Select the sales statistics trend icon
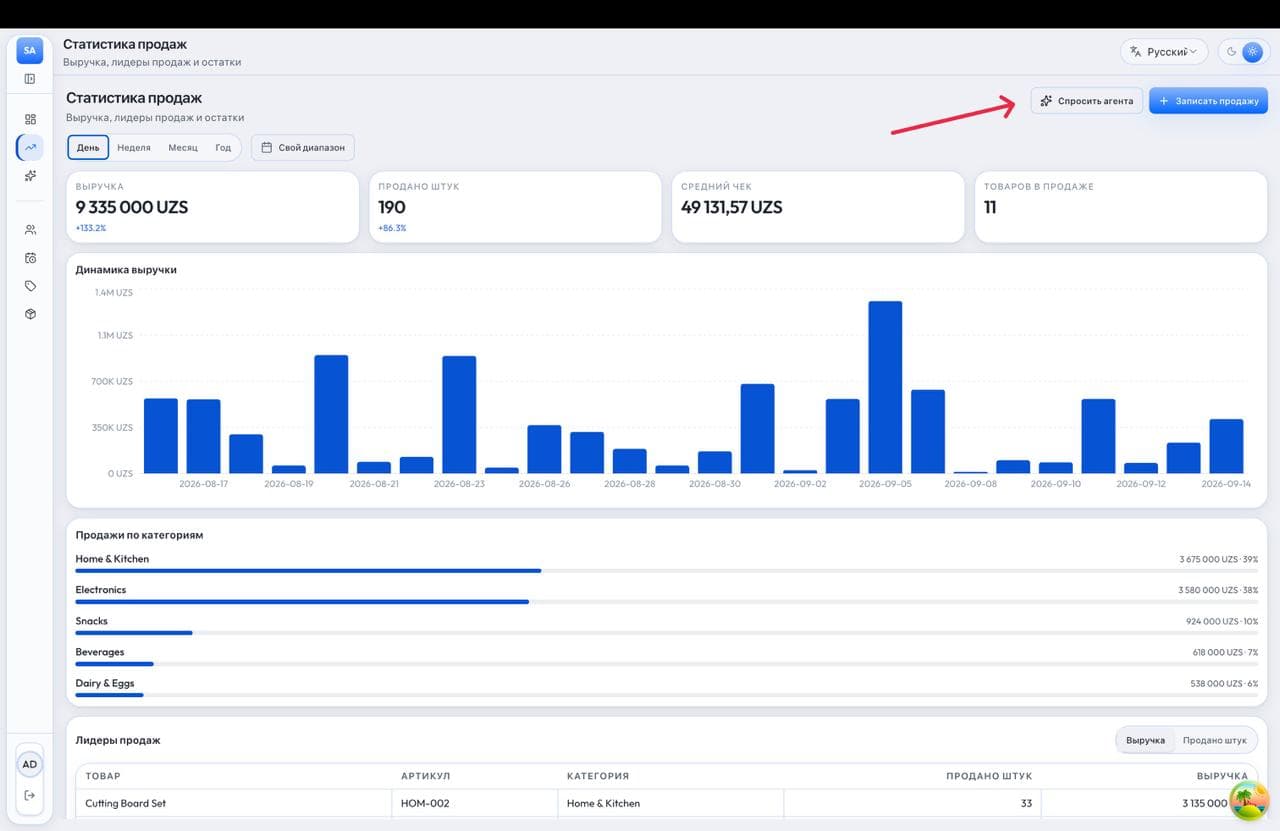The image size is (1280, 831). tap(30, 147)
